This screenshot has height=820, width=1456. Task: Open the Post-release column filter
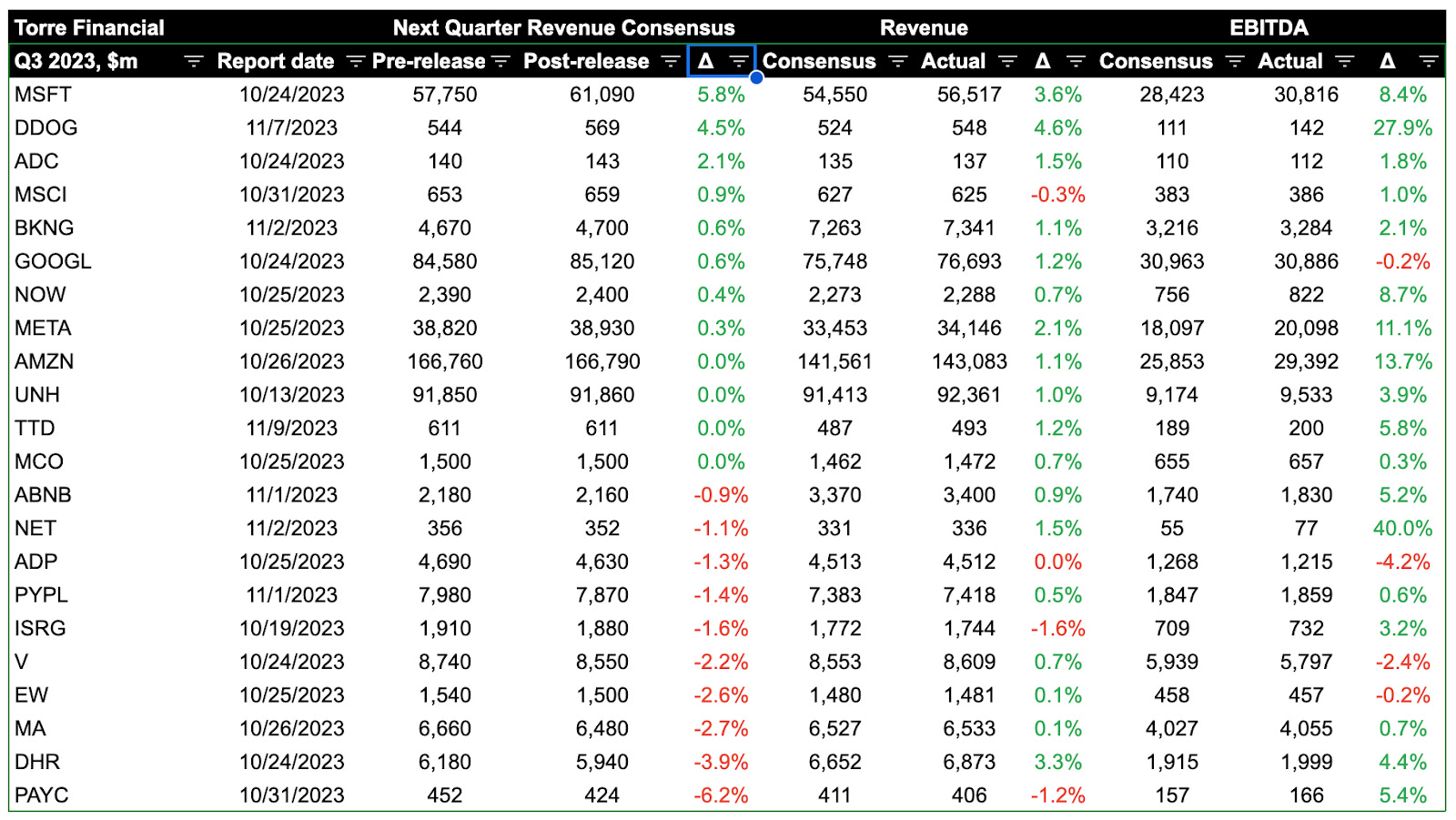671,61
